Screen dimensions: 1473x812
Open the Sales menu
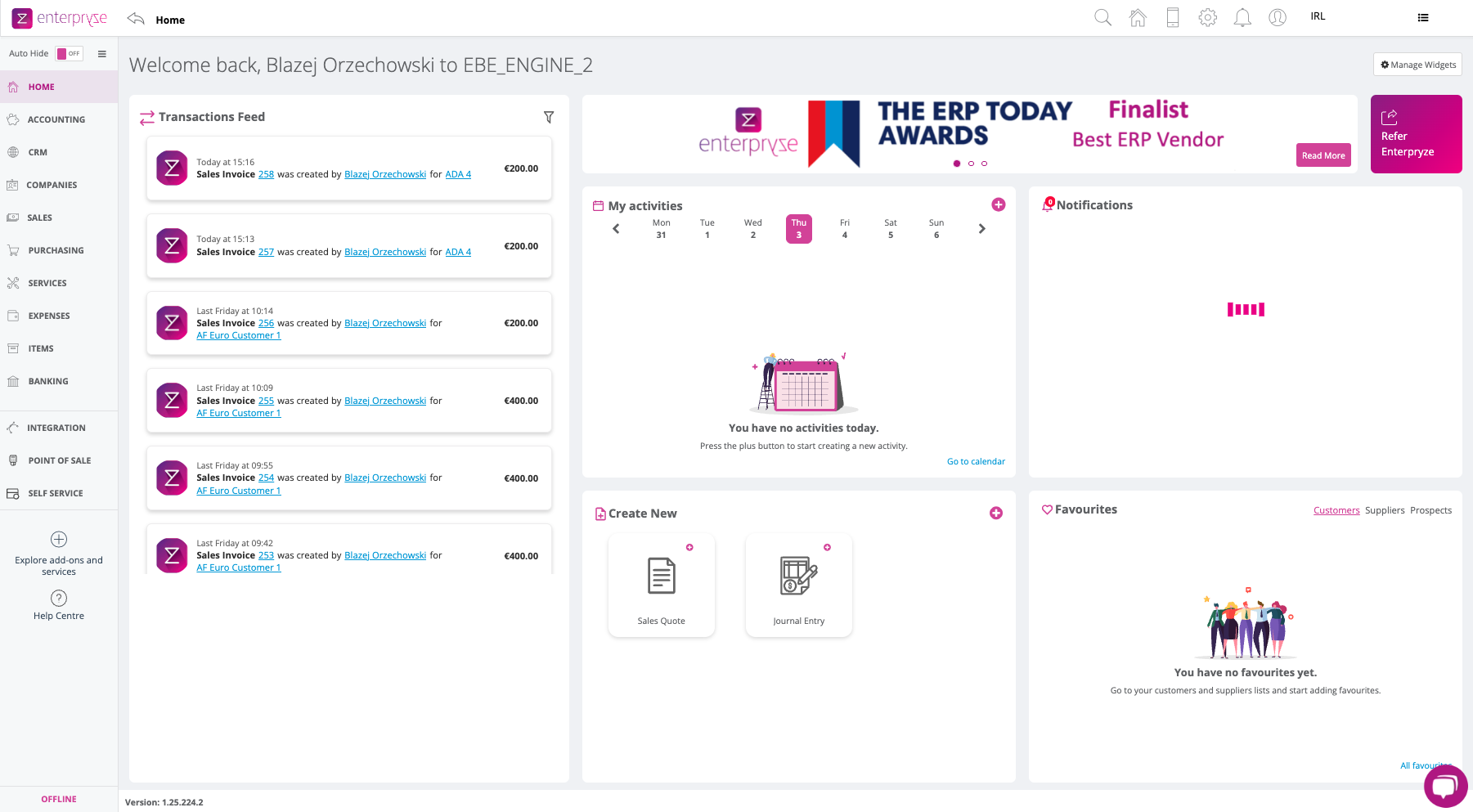59,218
